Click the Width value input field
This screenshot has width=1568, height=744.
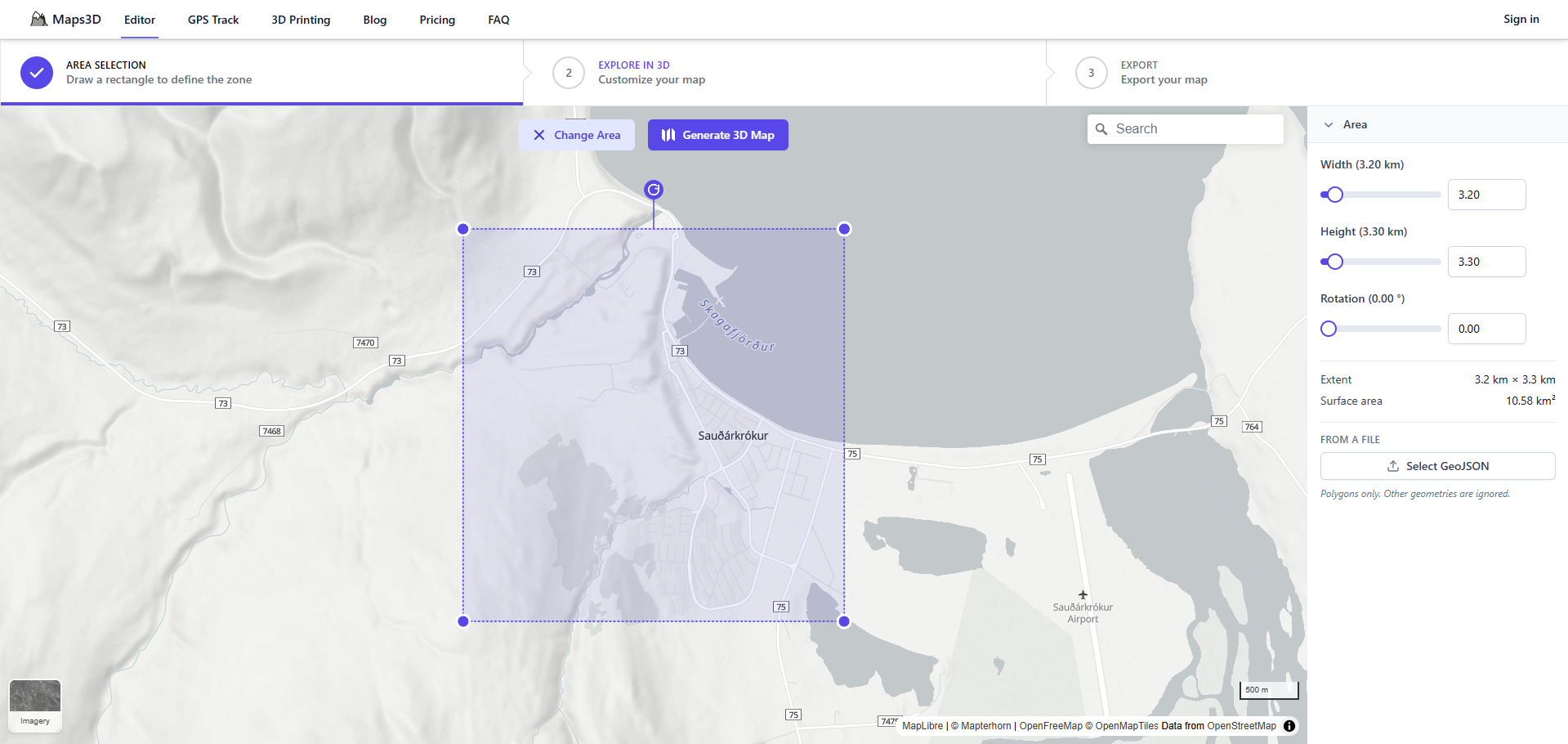click(1487, 195)
